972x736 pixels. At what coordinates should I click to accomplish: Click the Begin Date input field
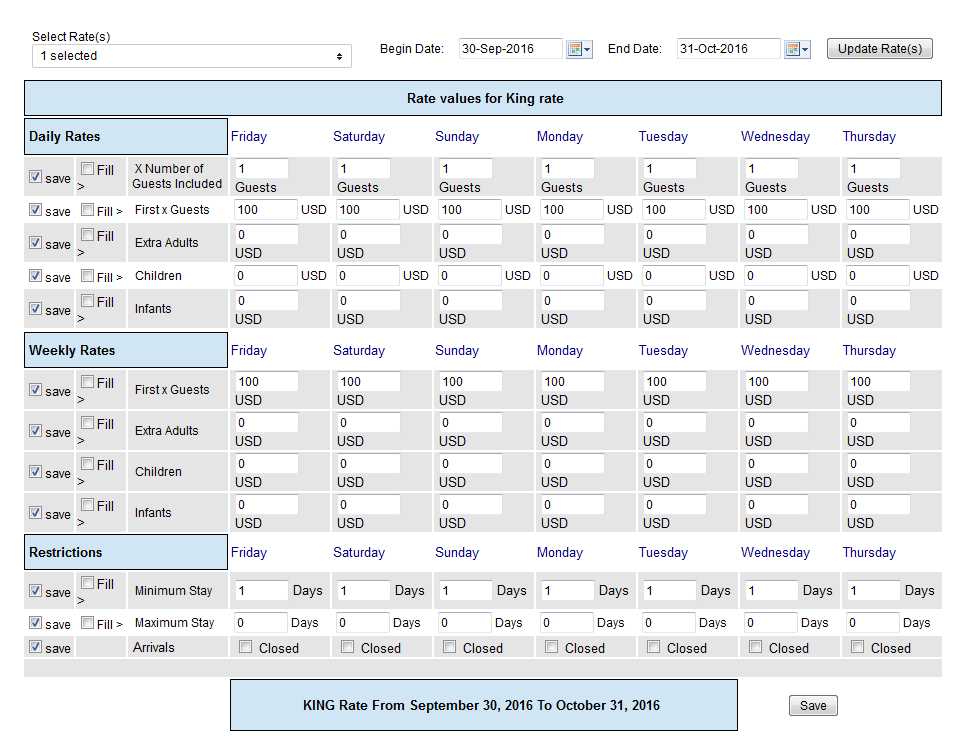tap(511, 48)
